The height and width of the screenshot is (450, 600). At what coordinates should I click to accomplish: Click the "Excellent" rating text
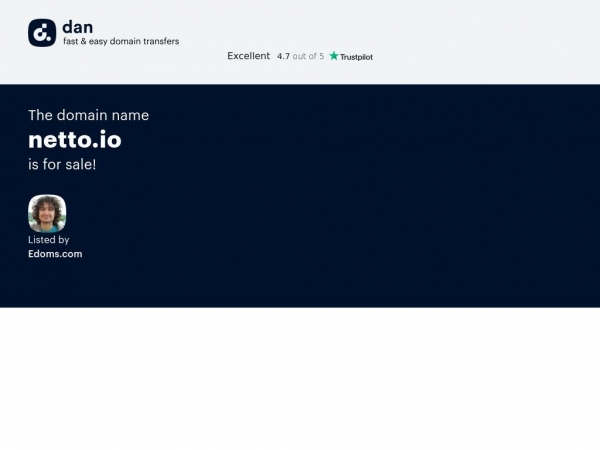[249, 56]
